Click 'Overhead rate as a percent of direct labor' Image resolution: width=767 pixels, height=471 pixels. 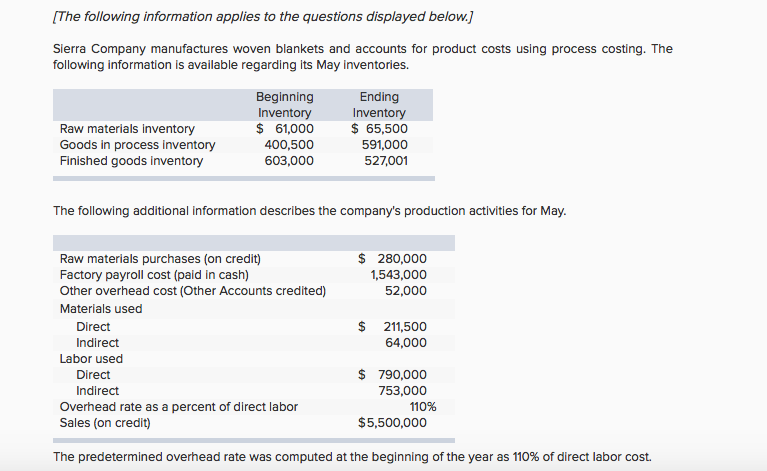point(179,407)
